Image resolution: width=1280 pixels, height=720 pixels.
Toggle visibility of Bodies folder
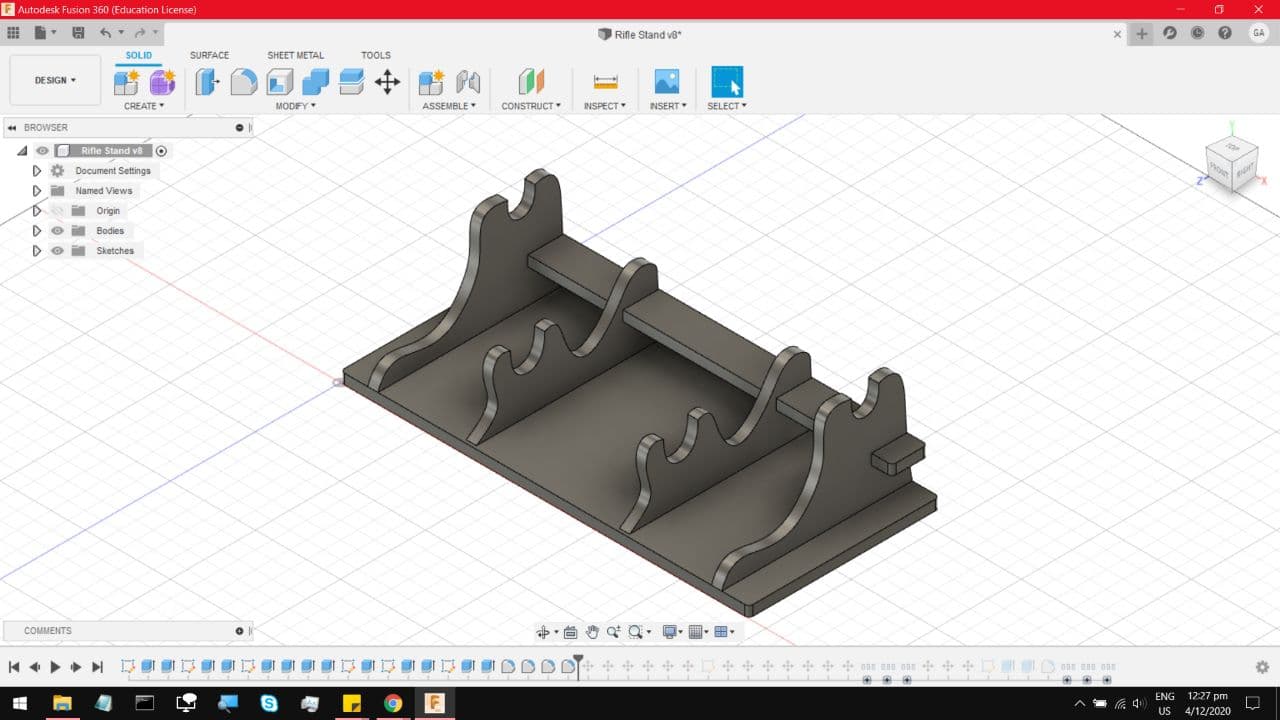(x=57, y=231)
